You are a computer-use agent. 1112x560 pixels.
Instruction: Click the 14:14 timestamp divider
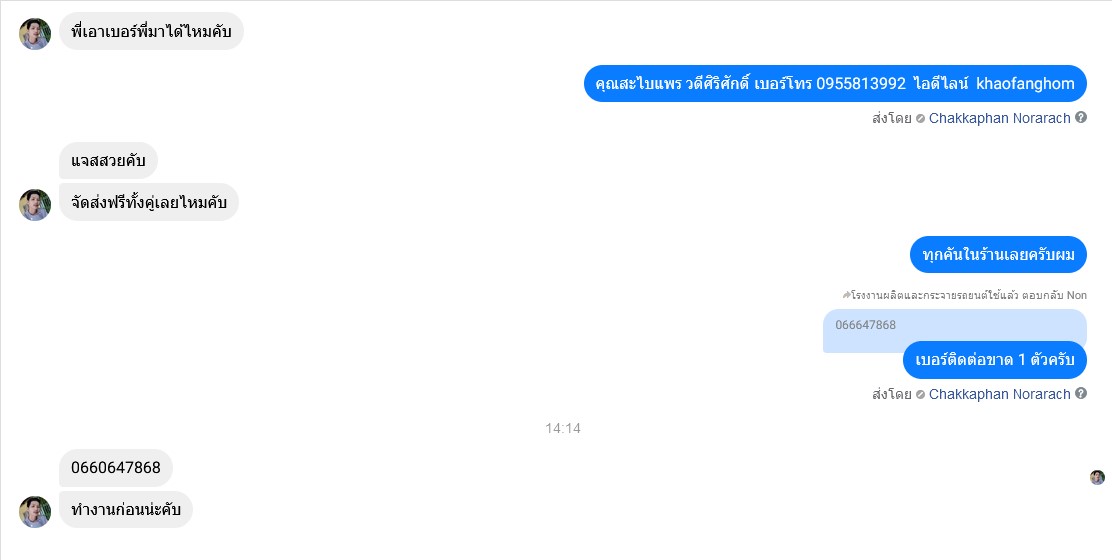563,428
